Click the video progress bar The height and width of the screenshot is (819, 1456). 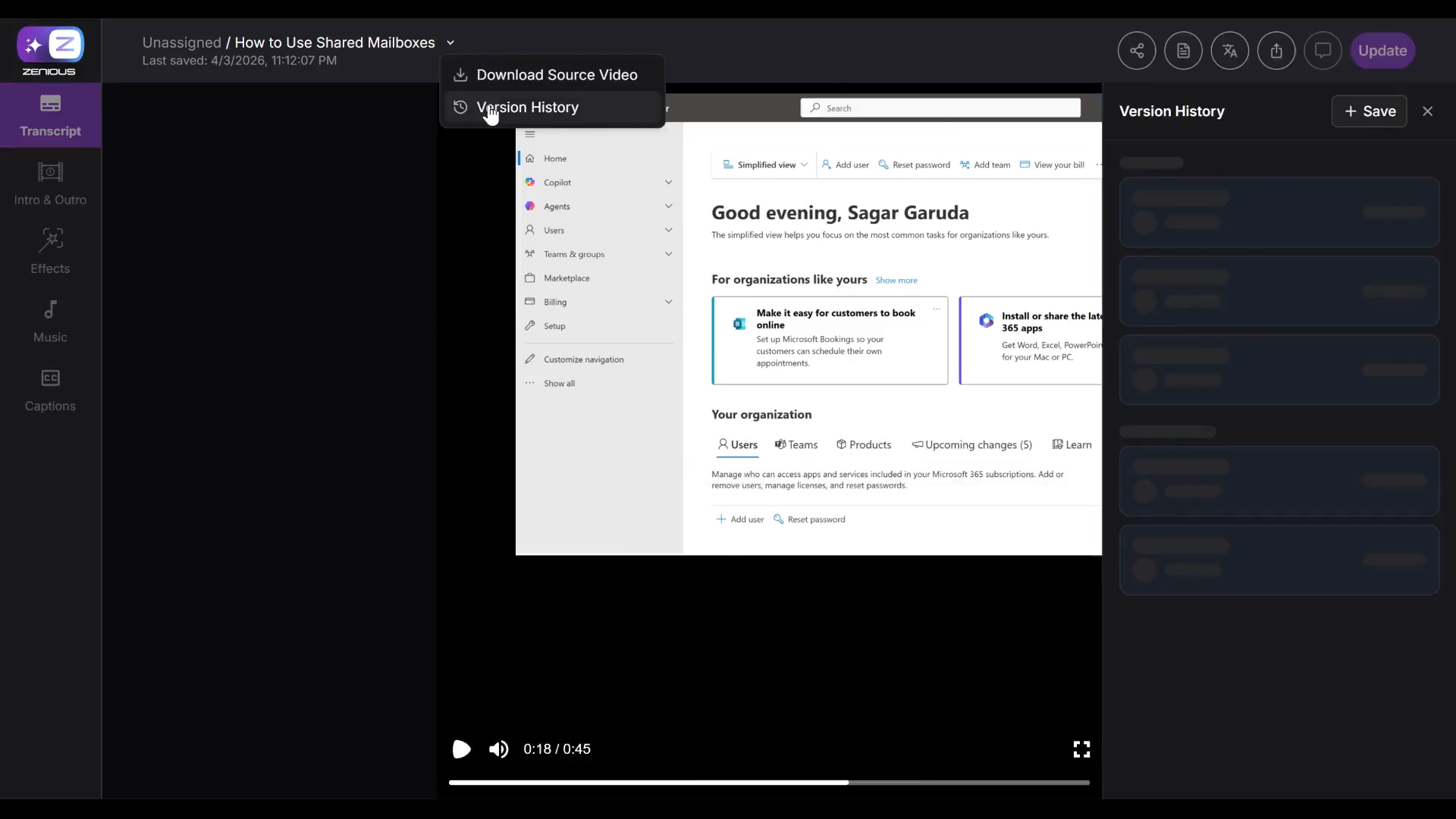(769, 782)
